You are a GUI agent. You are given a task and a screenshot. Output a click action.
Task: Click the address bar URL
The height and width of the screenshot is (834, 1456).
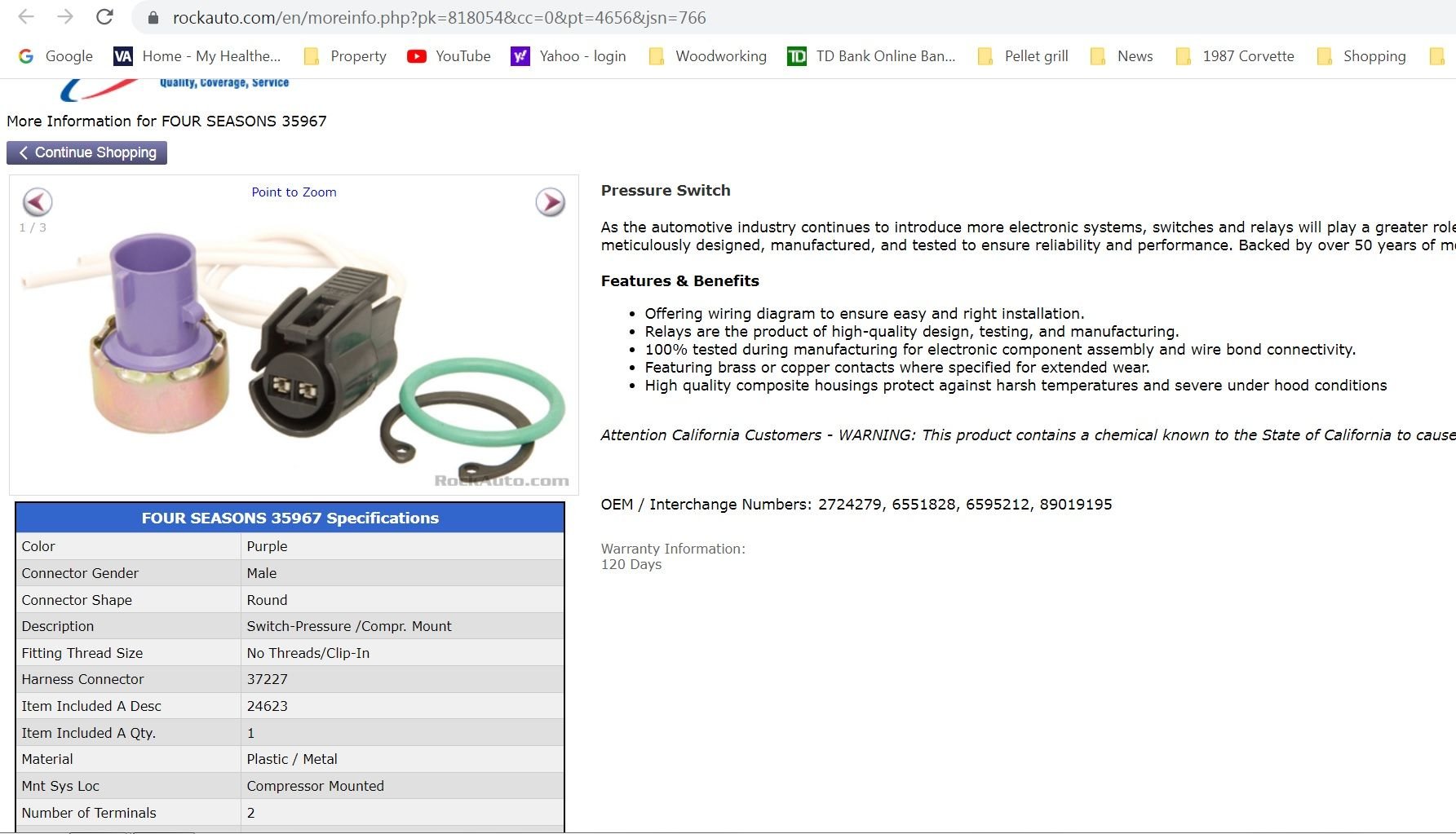point(438,17)
